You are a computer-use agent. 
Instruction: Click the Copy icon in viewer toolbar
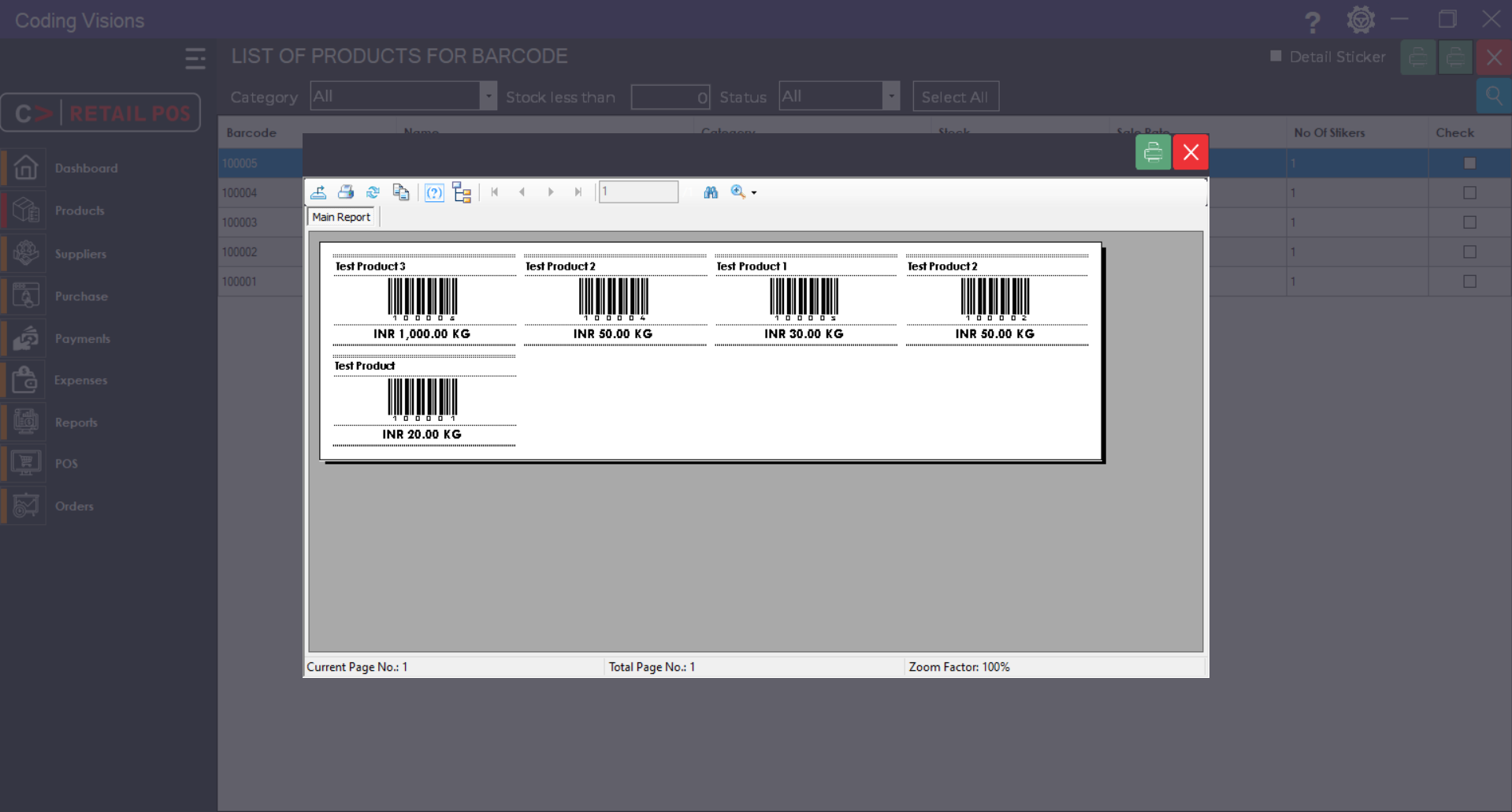click(401, 192)
